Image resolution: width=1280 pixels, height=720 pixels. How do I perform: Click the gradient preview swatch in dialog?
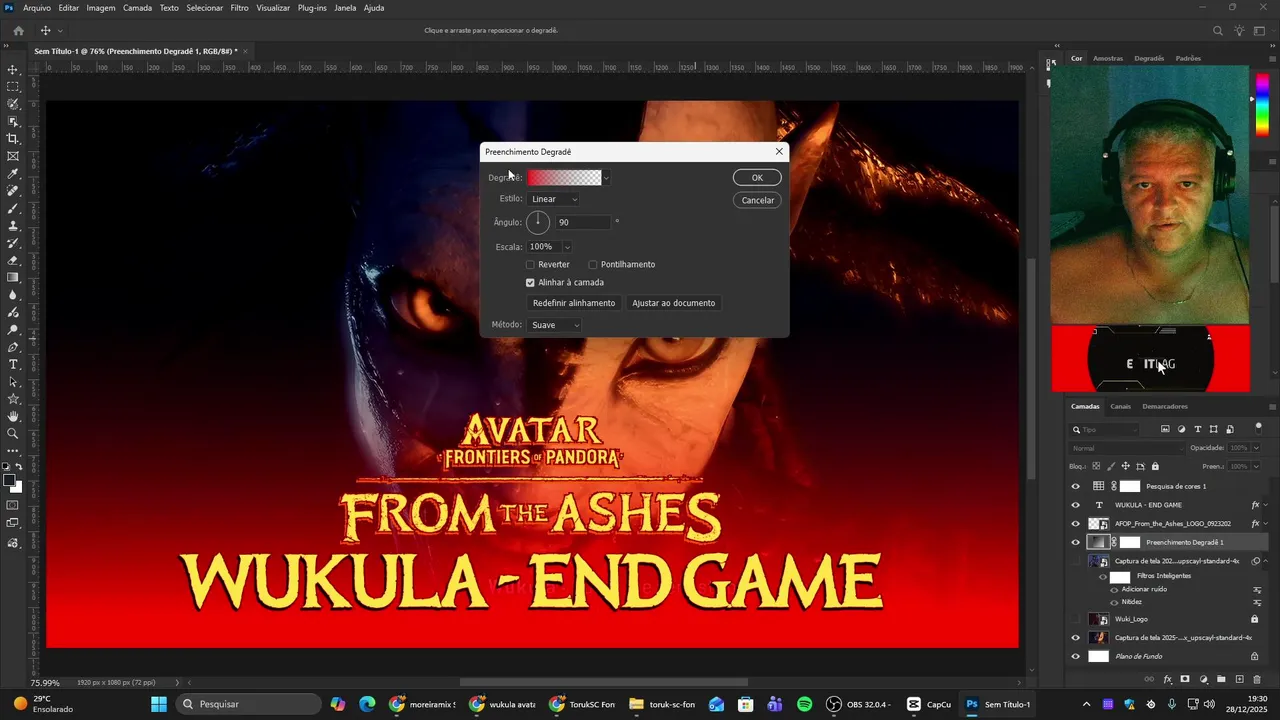tap(564, 178)
